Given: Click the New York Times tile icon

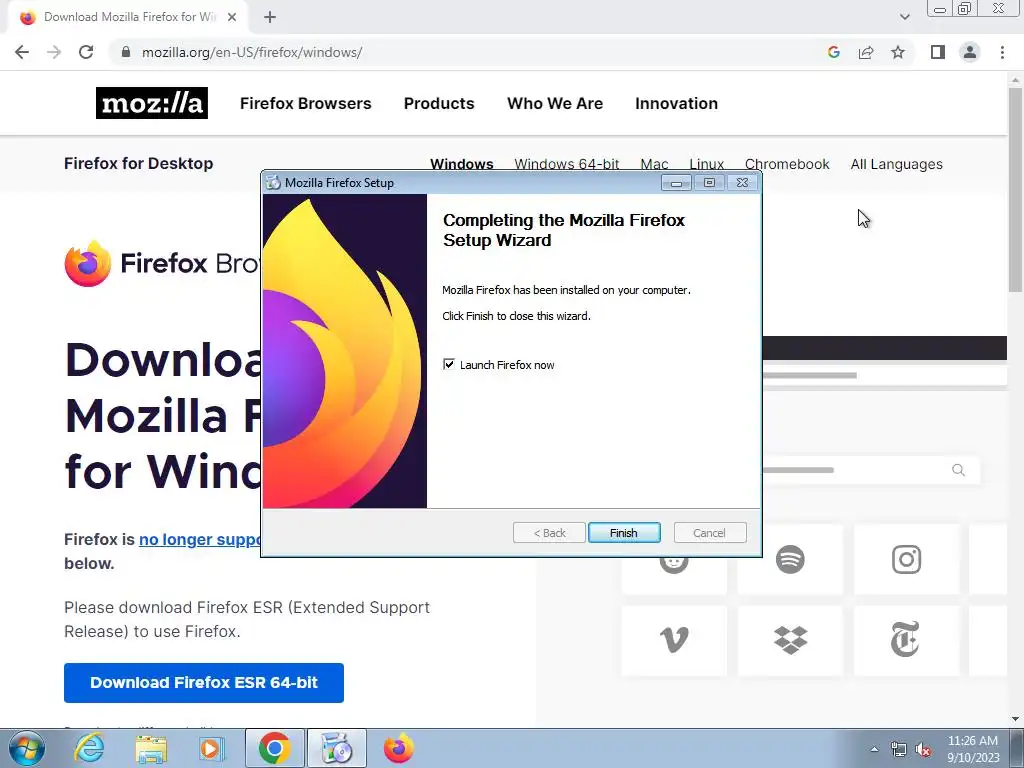Looking at the screenshot, I should coord(905,639).
